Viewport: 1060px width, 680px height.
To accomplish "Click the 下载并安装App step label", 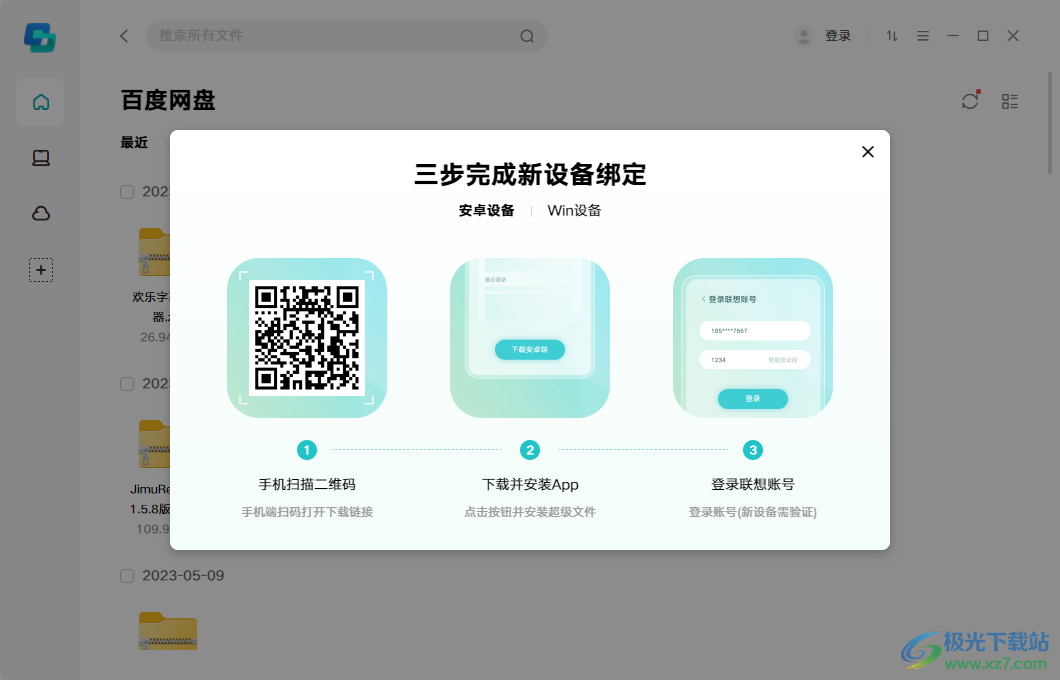I will pyautogui.click(x=530, y=485).
